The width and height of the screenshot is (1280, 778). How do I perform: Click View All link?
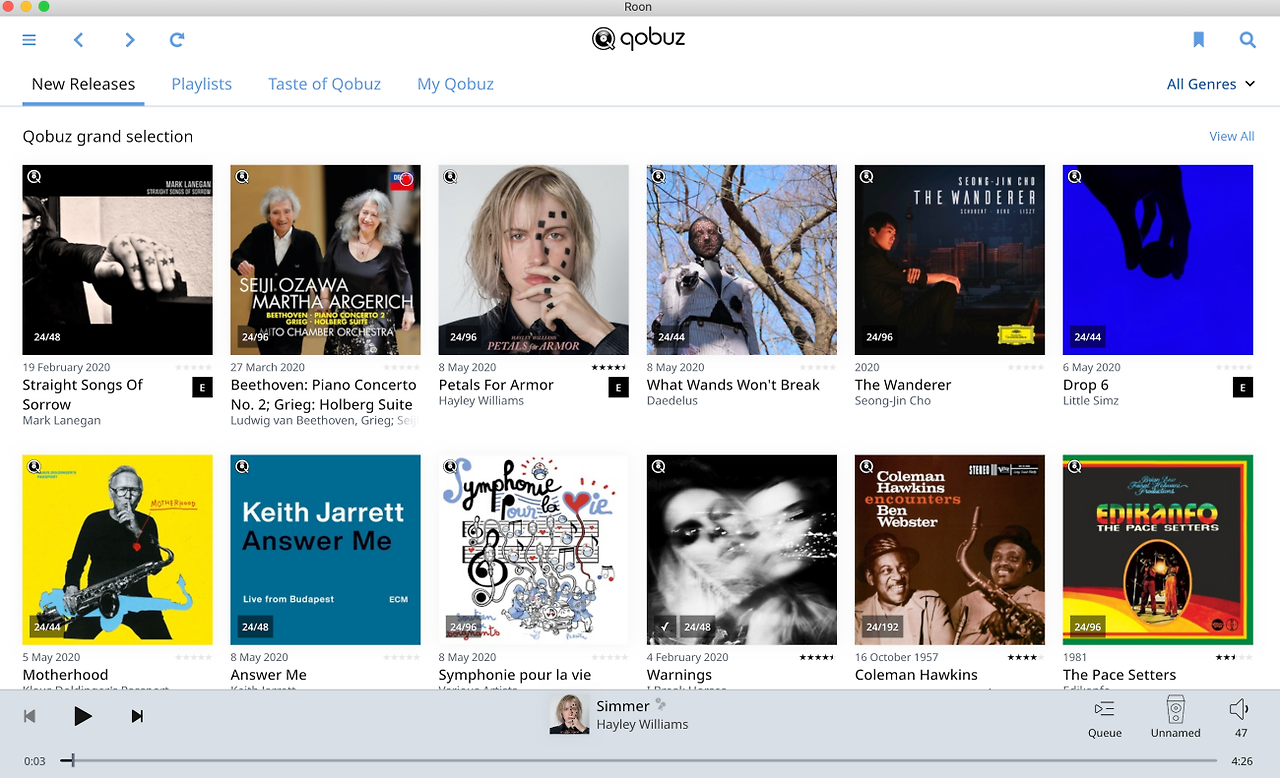(1232, 136)
